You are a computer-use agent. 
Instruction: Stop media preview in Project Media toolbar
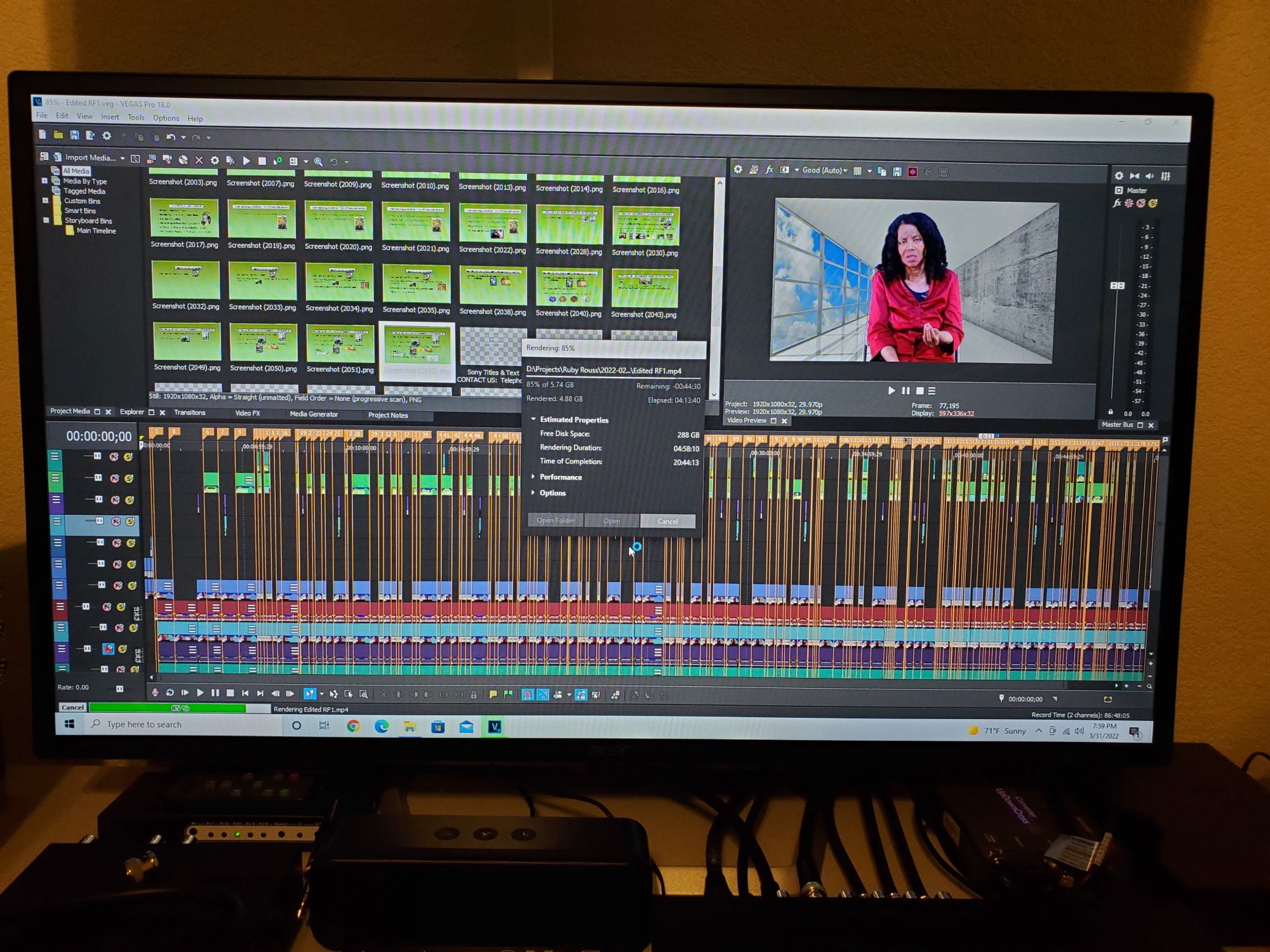[x=262, y=161]
